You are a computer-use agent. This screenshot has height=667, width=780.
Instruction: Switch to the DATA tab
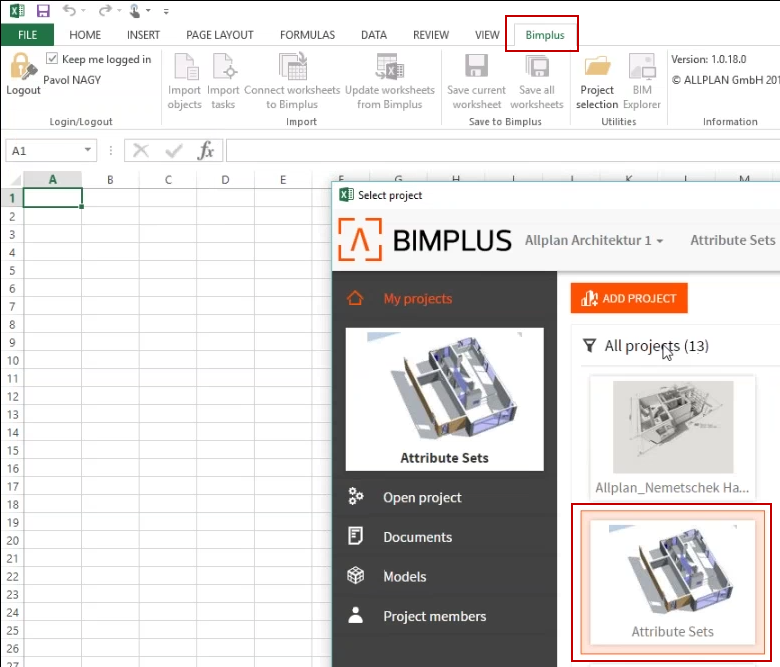click(x=374, y=35)
